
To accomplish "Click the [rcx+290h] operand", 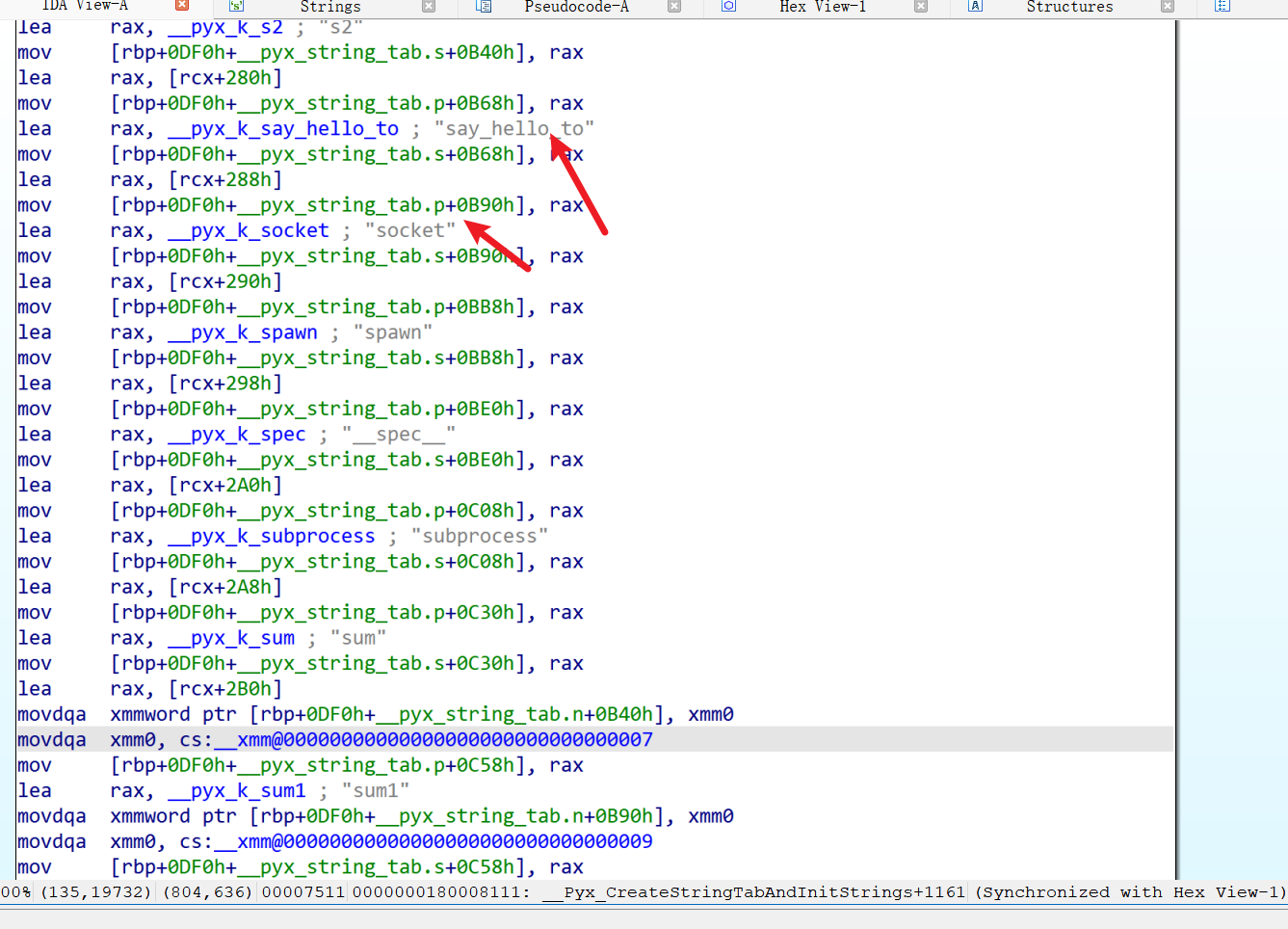I will (225, 282).
